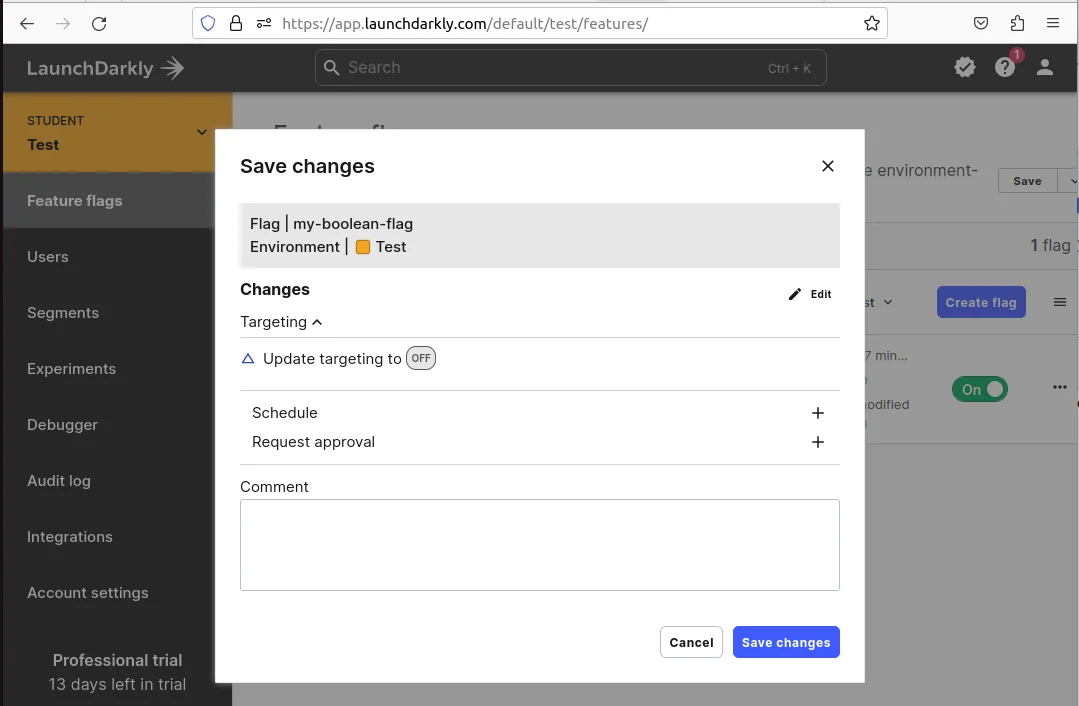
Task: Close the Save changes dialog
Action: click(828, 166)
